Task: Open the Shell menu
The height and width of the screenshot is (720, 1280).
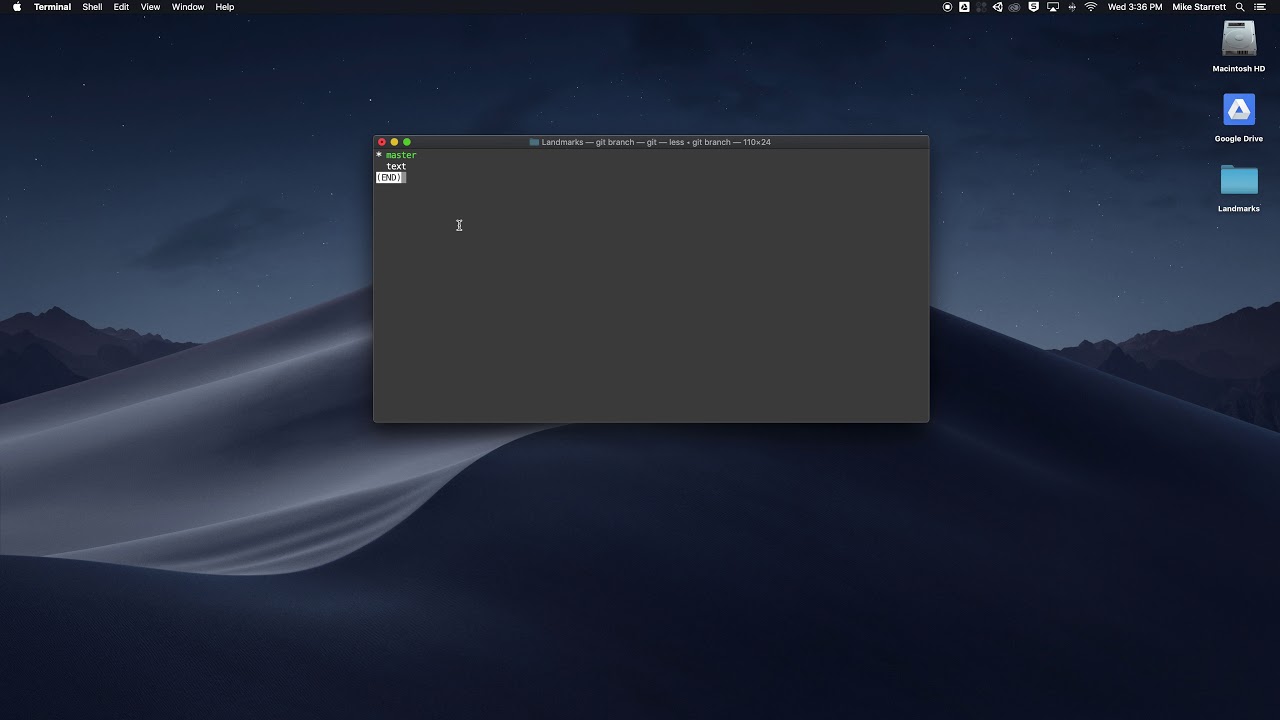Action: pyautogui.click(x=92, y=7)
